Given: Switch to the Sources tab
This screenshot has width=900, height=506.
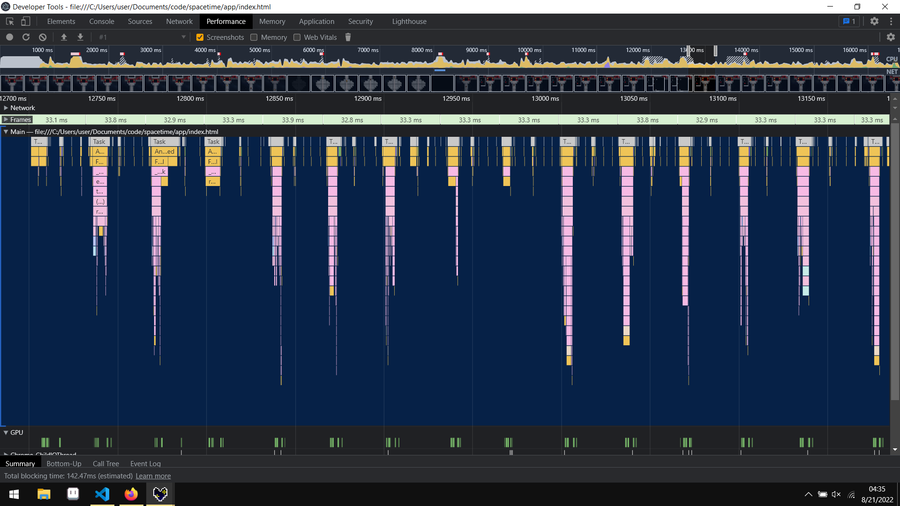Looking at the screenshot, I should pos(140,21).
